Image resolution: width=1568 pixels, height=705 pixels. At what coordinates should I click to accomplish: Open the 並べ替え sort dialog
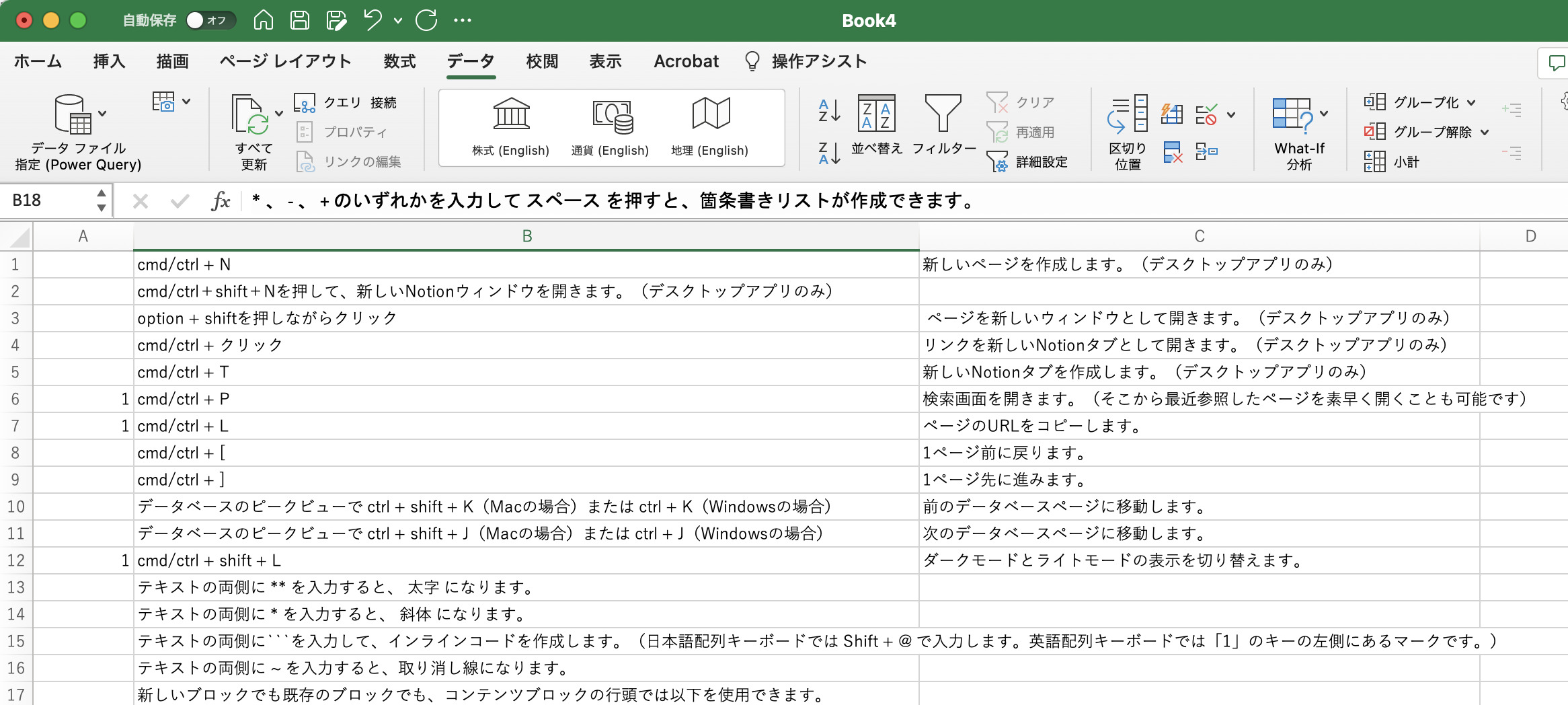877,124
